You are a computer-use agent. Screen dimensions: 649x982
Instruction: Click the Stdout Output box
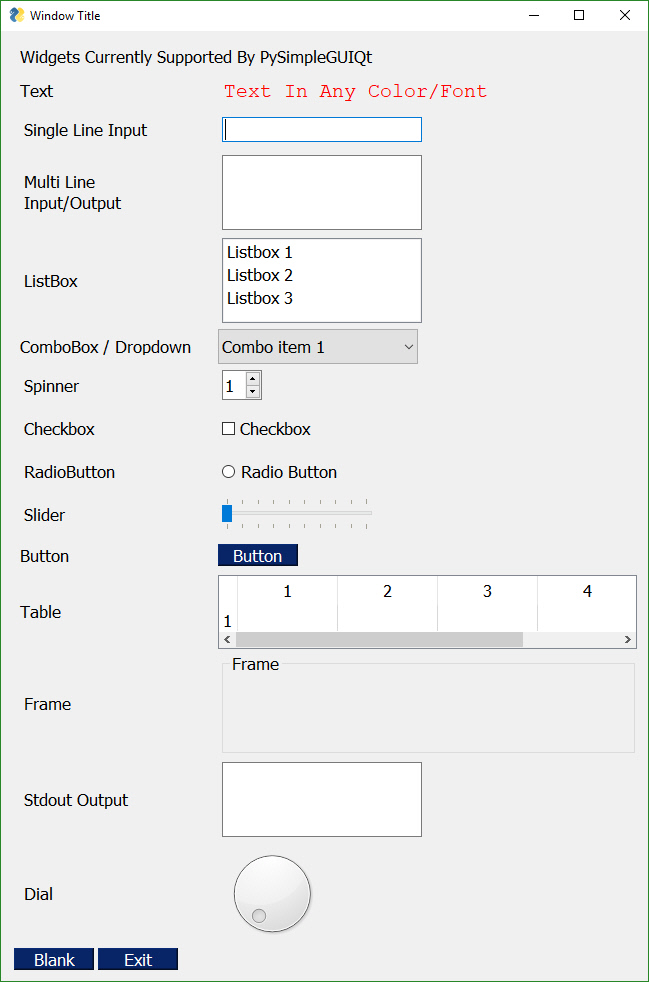[321, 799]
